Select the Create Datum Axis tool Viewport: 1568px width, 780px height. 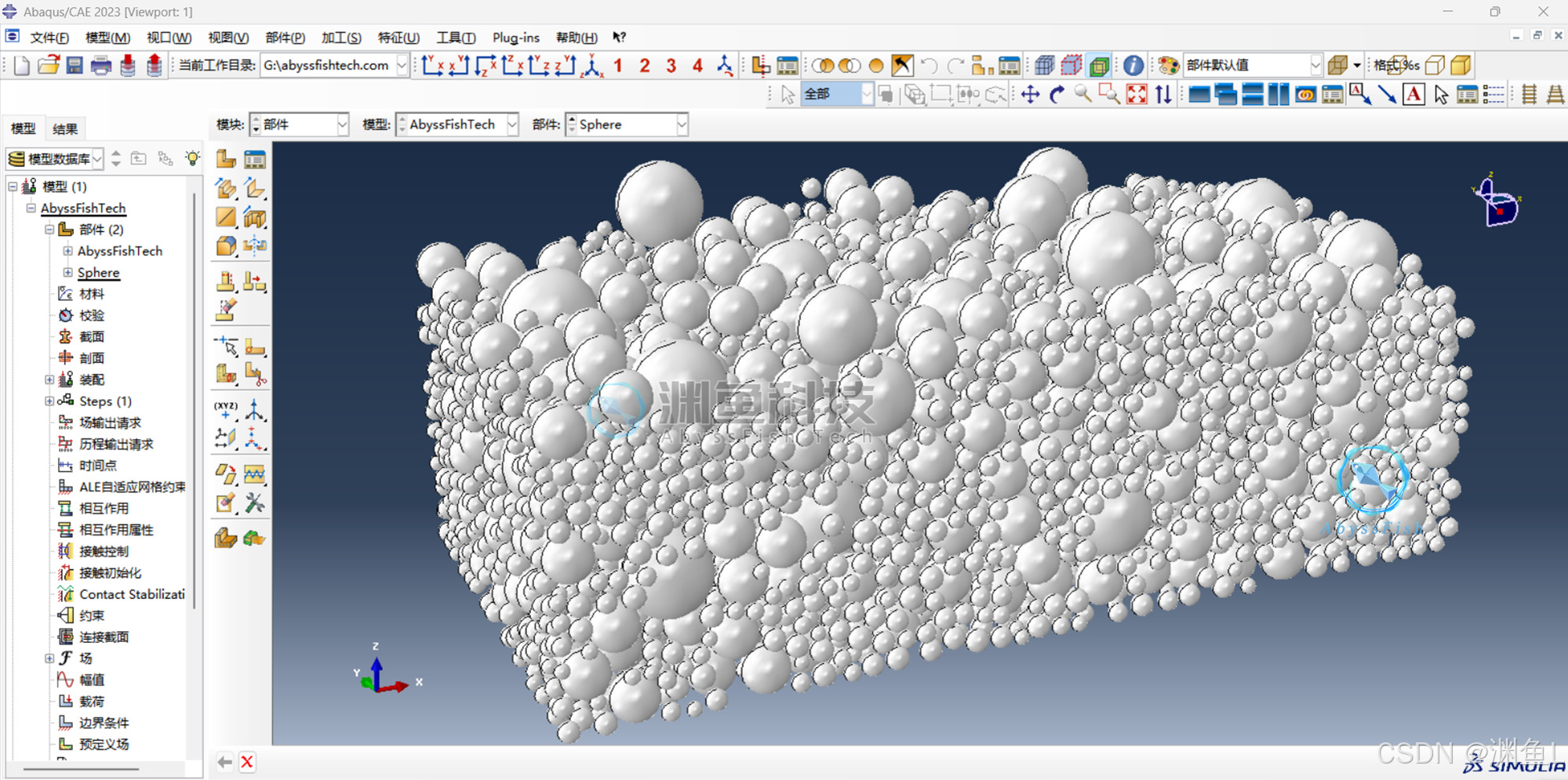coord(255,410)
